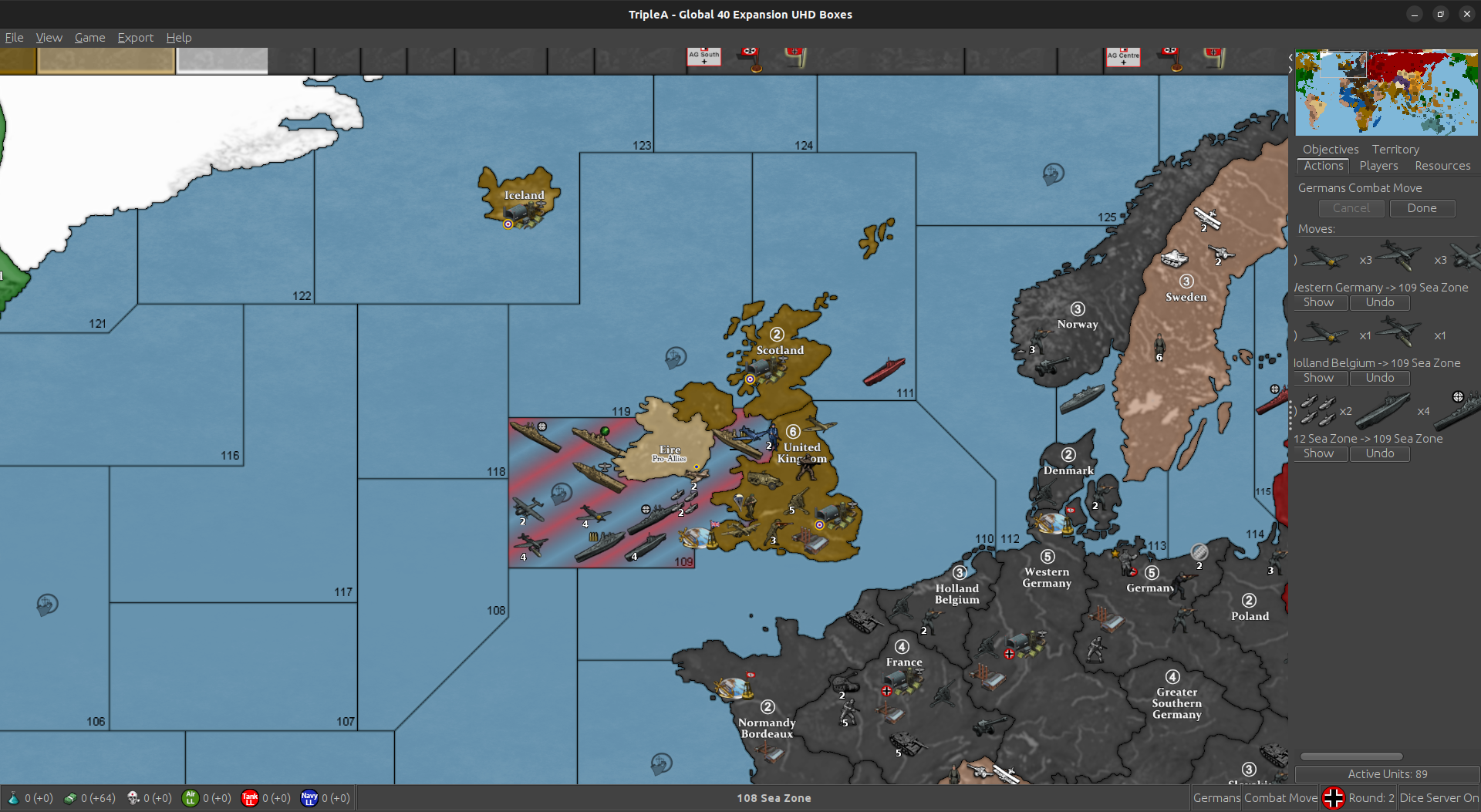Image resolution: width=1481 pixels, height=812 pixels.
Task: Switch to the Players tab
Action: (x=1378, y=165)
